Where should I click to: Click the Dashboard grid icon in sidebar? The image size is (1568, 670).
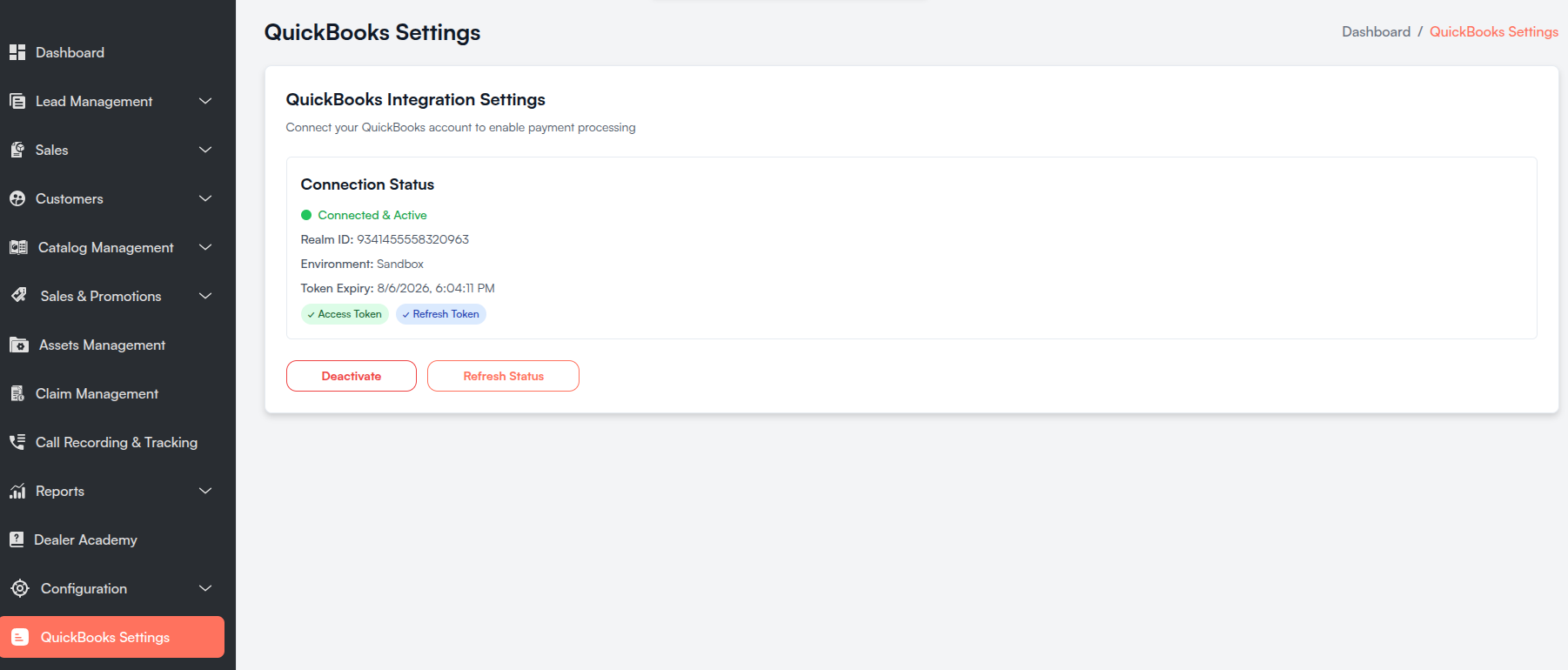tap(17, 52)
